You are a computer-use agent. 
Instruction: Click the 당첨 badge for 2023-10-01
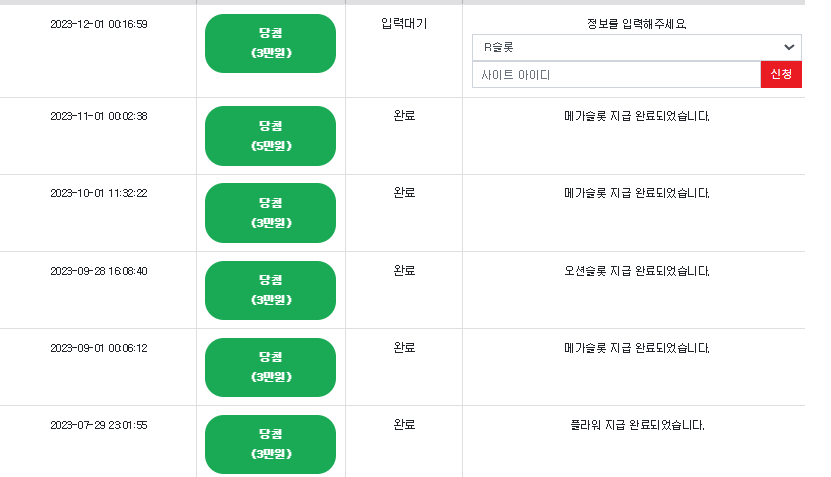pos(270,213)
